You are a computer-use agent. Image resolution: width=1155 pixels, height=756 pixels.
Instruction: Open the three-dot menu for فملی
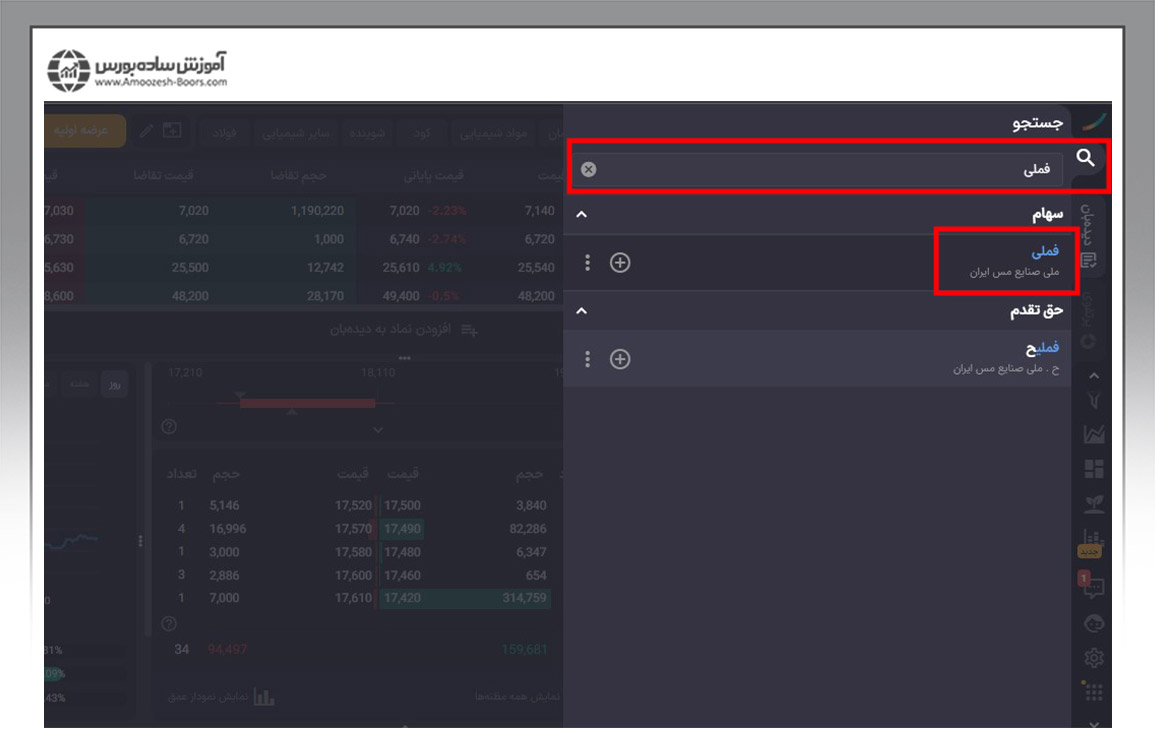[x=587, y=263]
